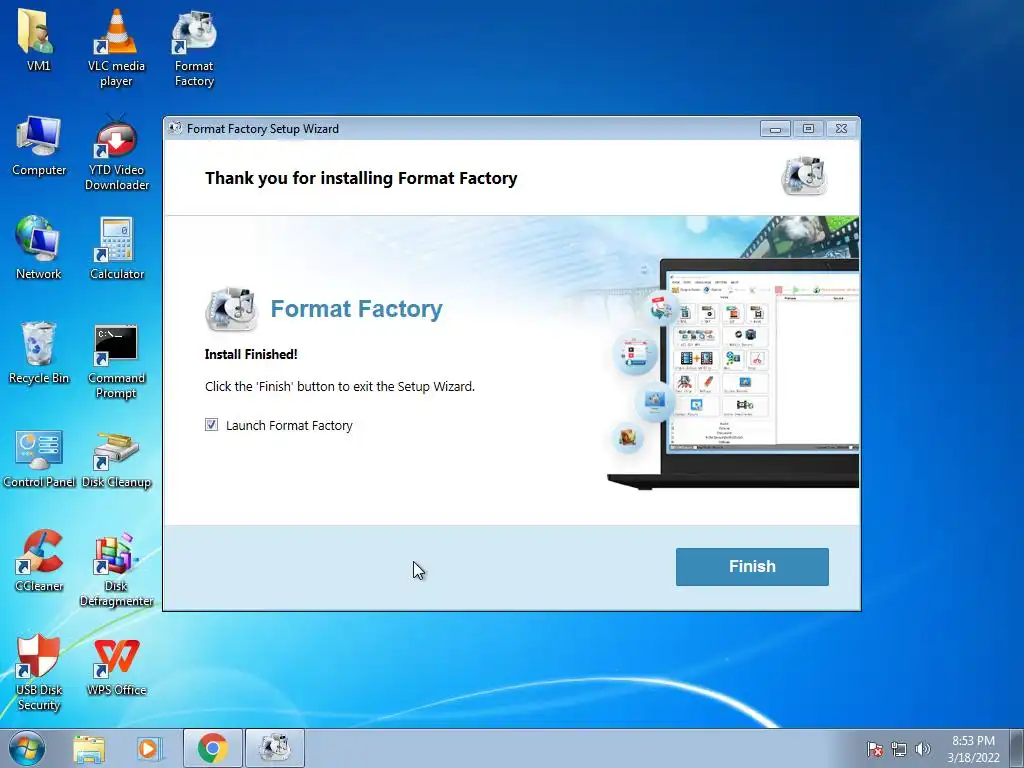Image resolution: width=1024 pixels, height=768 pixels.
Task: Select the Format Factory desktop shortcut
Action: pyautogui.click(x=194, y=48)
